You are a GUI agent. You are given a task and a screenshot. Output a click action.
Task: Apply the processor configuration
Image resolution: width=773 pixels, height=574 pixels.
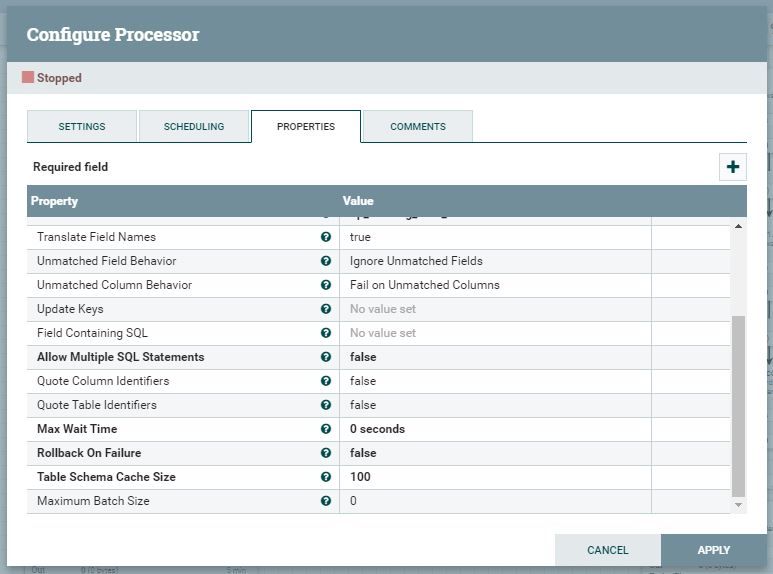coord(713,550)
